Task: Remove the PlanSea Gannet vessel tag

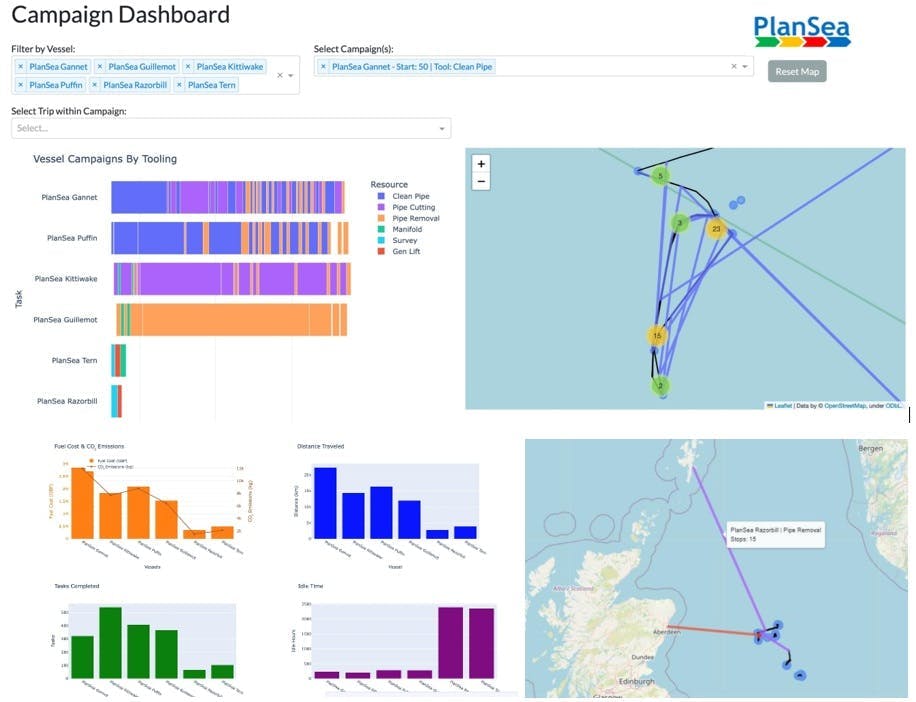Action: (x=20, y=67)
